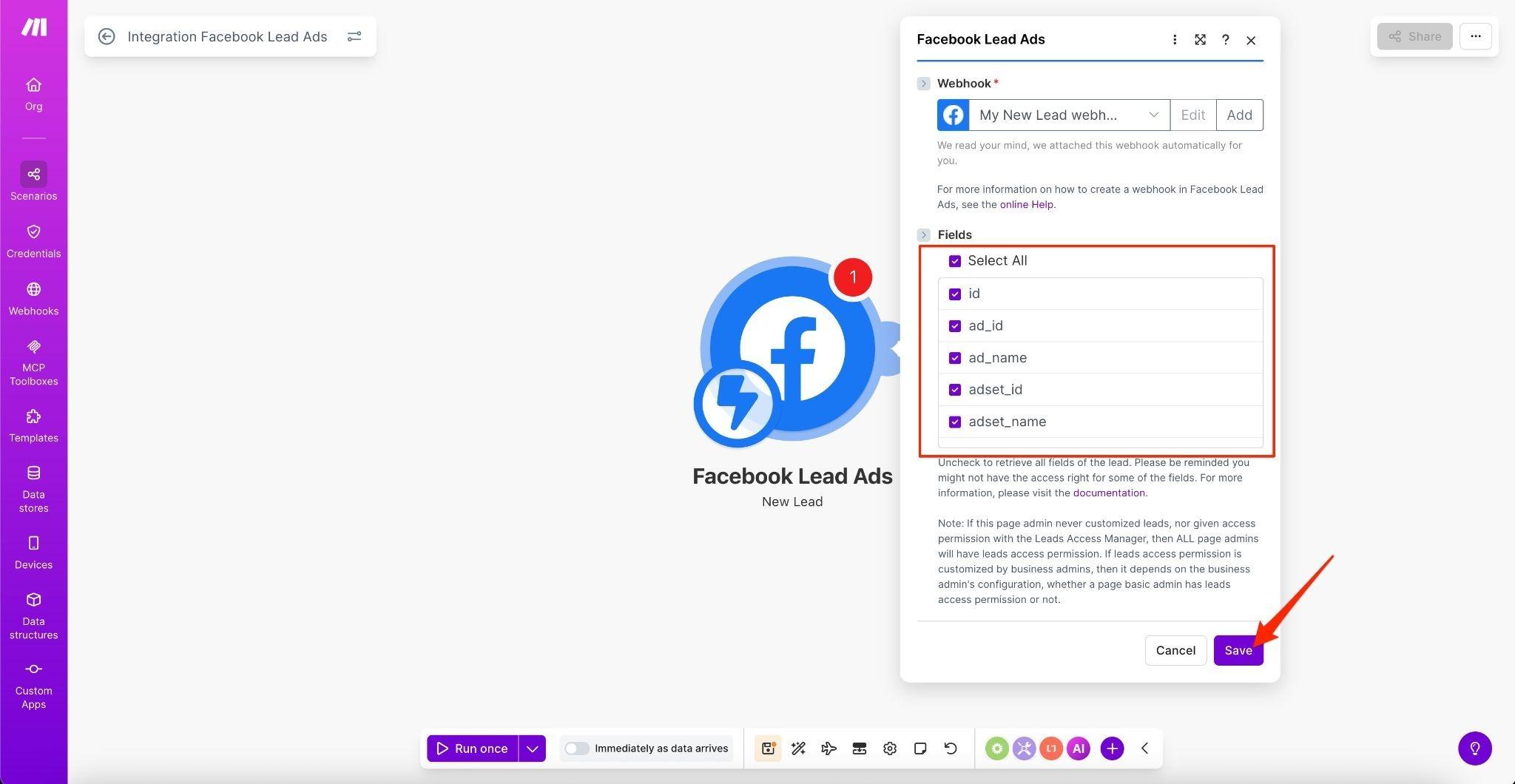Click the Run once button
Image resolution: width=1515 pixels, height=784 pixels.
click(x=472, y=748)
